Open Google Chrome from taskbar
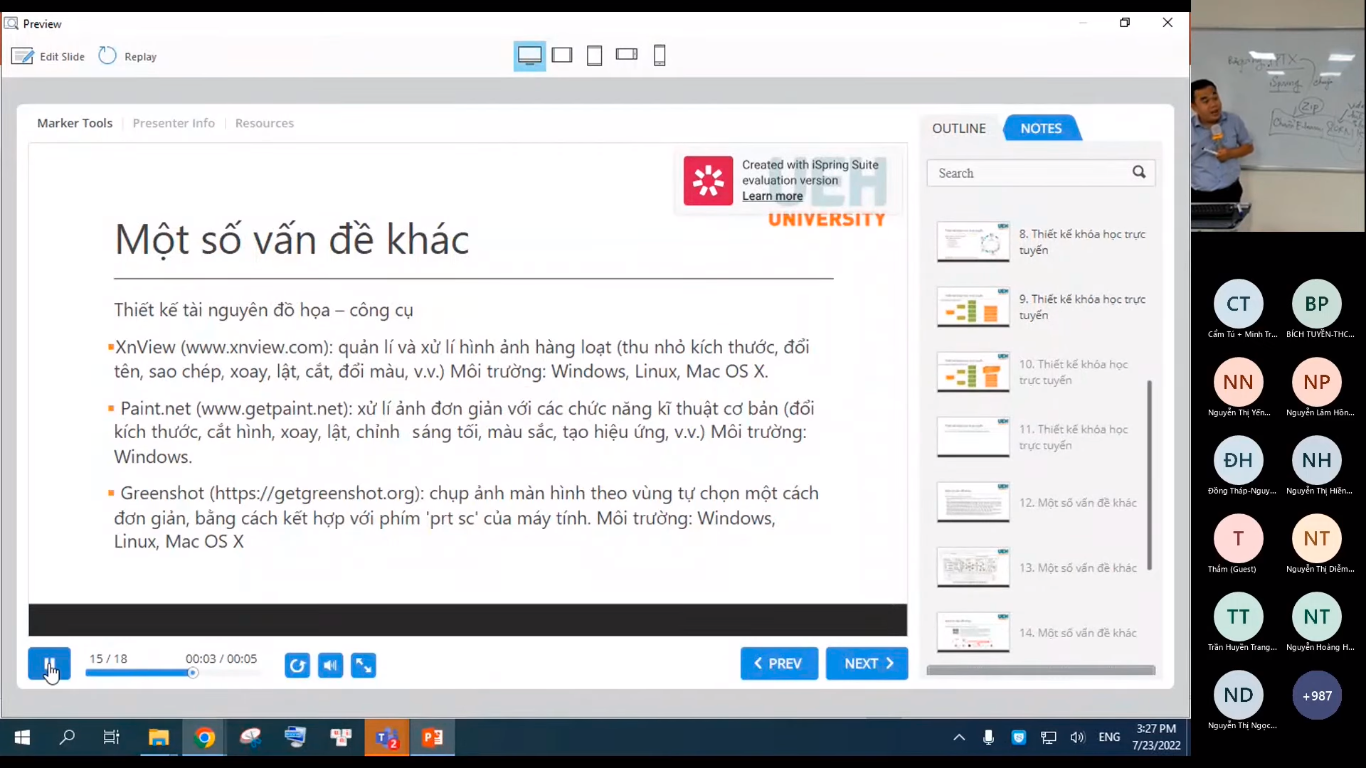The width and height of the screenshot is (1366, 768). [x=205, y=738]
